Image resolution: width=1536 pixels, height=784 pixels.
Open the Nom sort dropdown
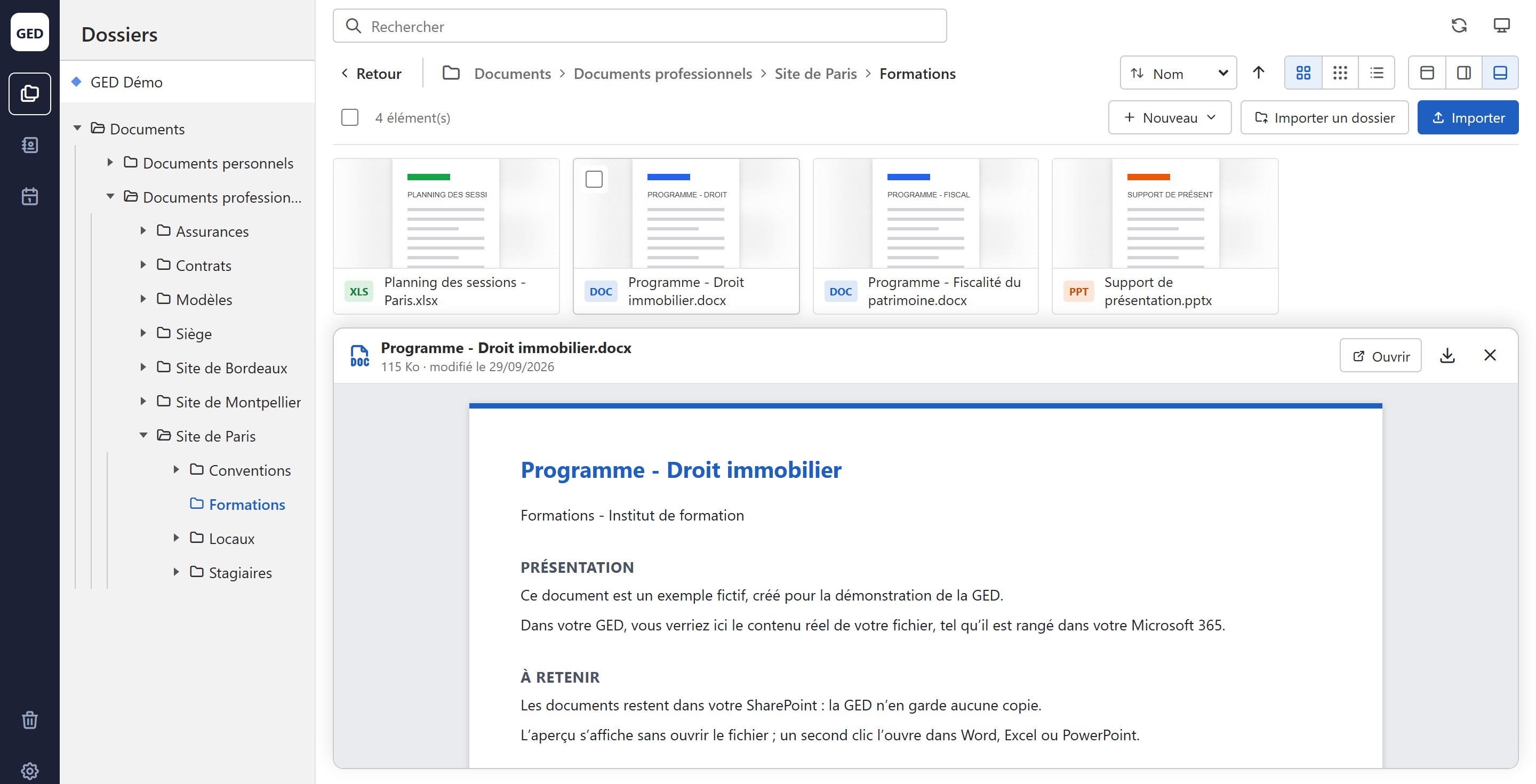[1179, 73]
